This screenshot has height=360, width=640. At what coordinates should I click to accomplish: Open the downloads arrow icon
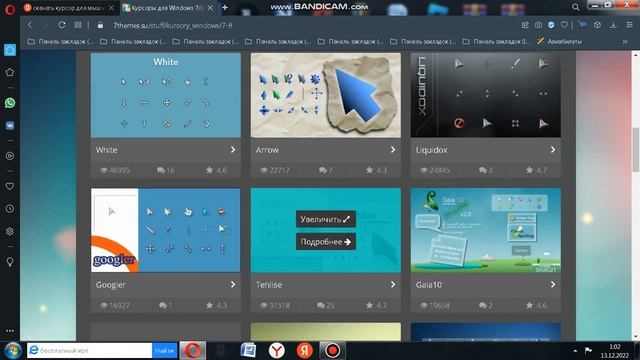click(x=613, y=25)
